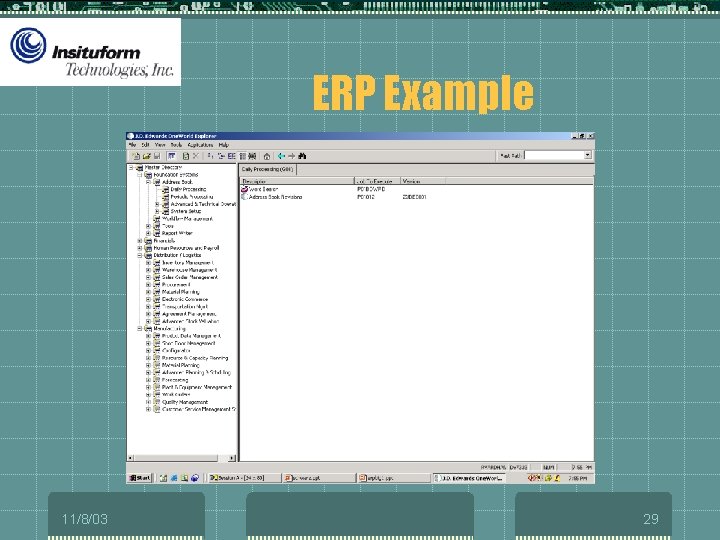The height and width of the screenshot is (540, 720).
Task: Click the new document toolbar icon
Action: click(136, 156)
